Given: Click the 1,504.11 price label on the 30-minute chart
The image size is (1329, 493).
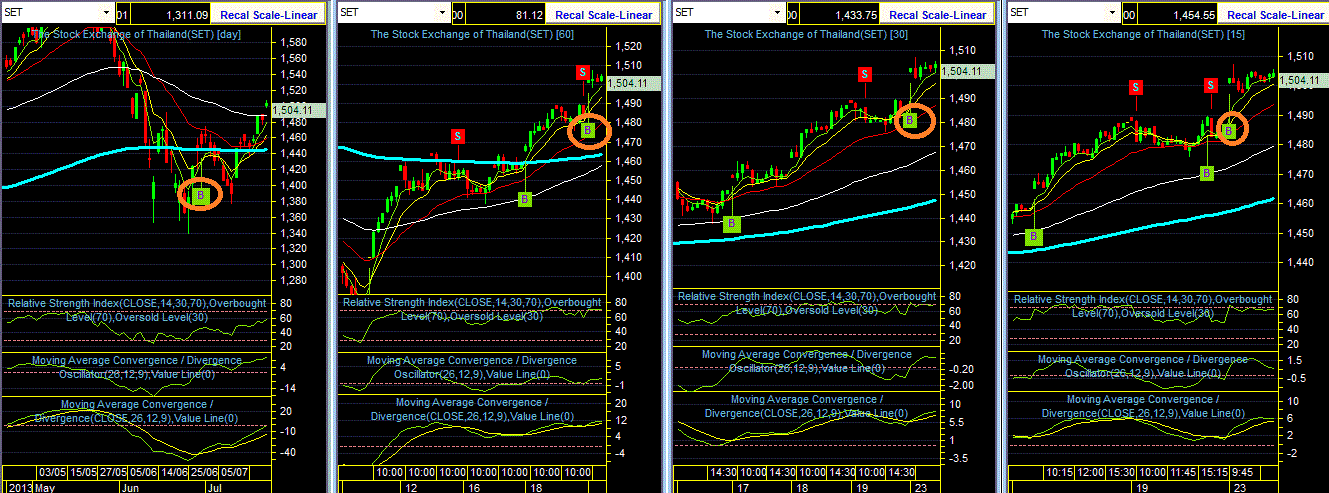Looking at the screenshot, I should pos(968,71).
